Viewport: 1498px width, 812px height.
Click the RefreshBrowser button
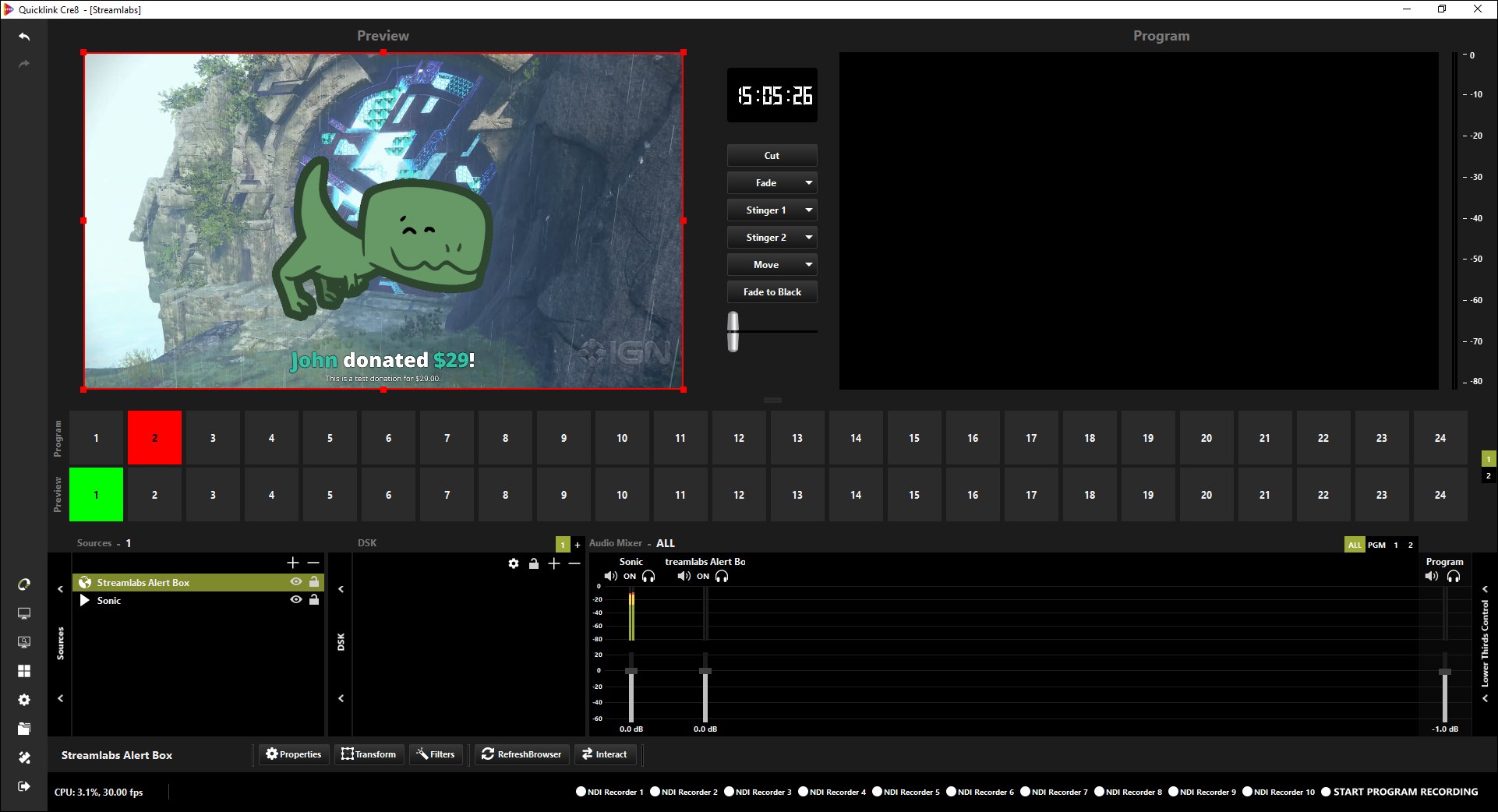tap(521, 754)
